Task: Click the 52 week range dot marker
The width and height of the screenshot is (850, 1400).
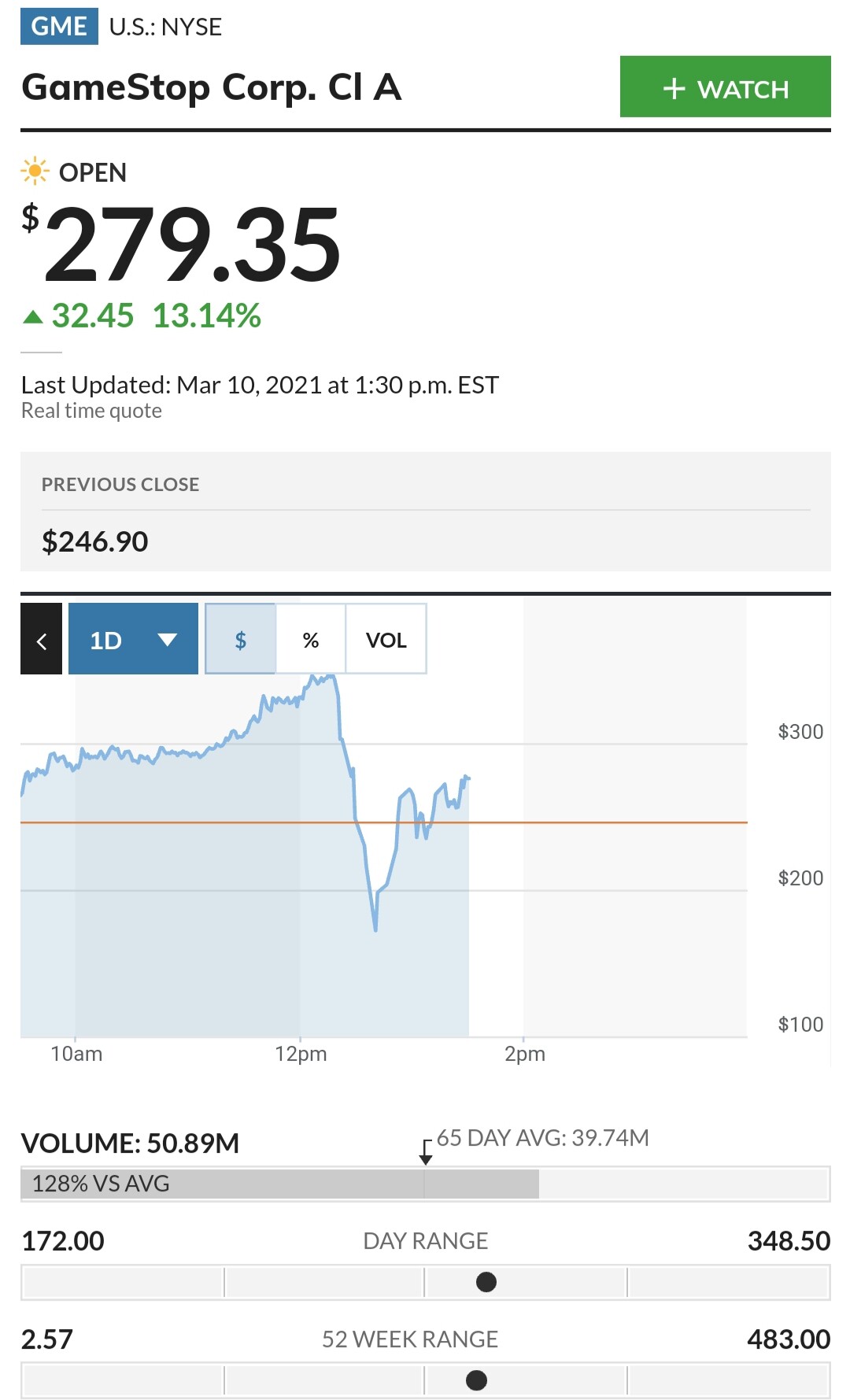Action: tap(476, 1380)
